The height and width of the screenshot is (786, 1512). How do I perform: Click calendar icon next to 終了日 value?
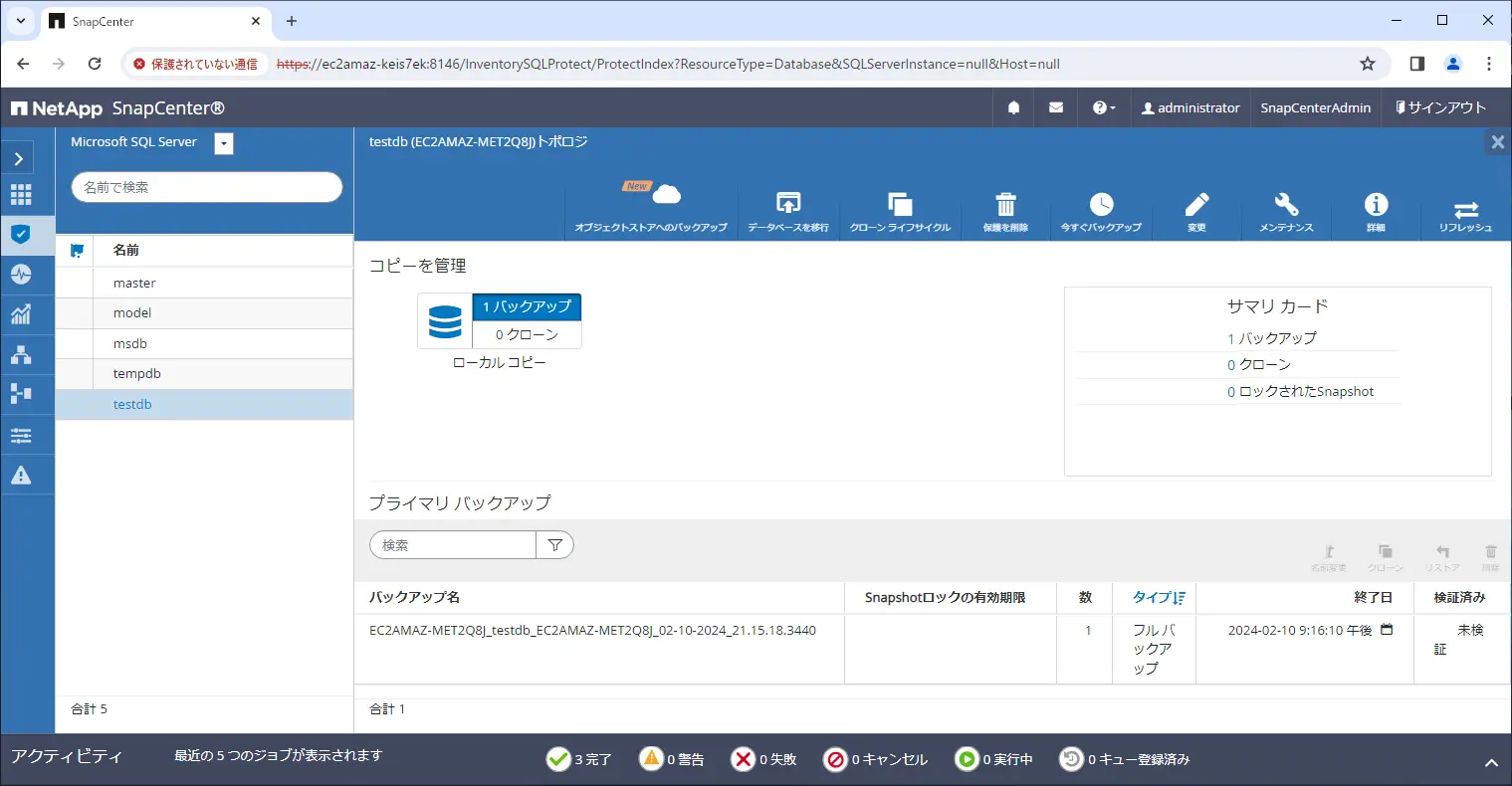[1387, 630]
